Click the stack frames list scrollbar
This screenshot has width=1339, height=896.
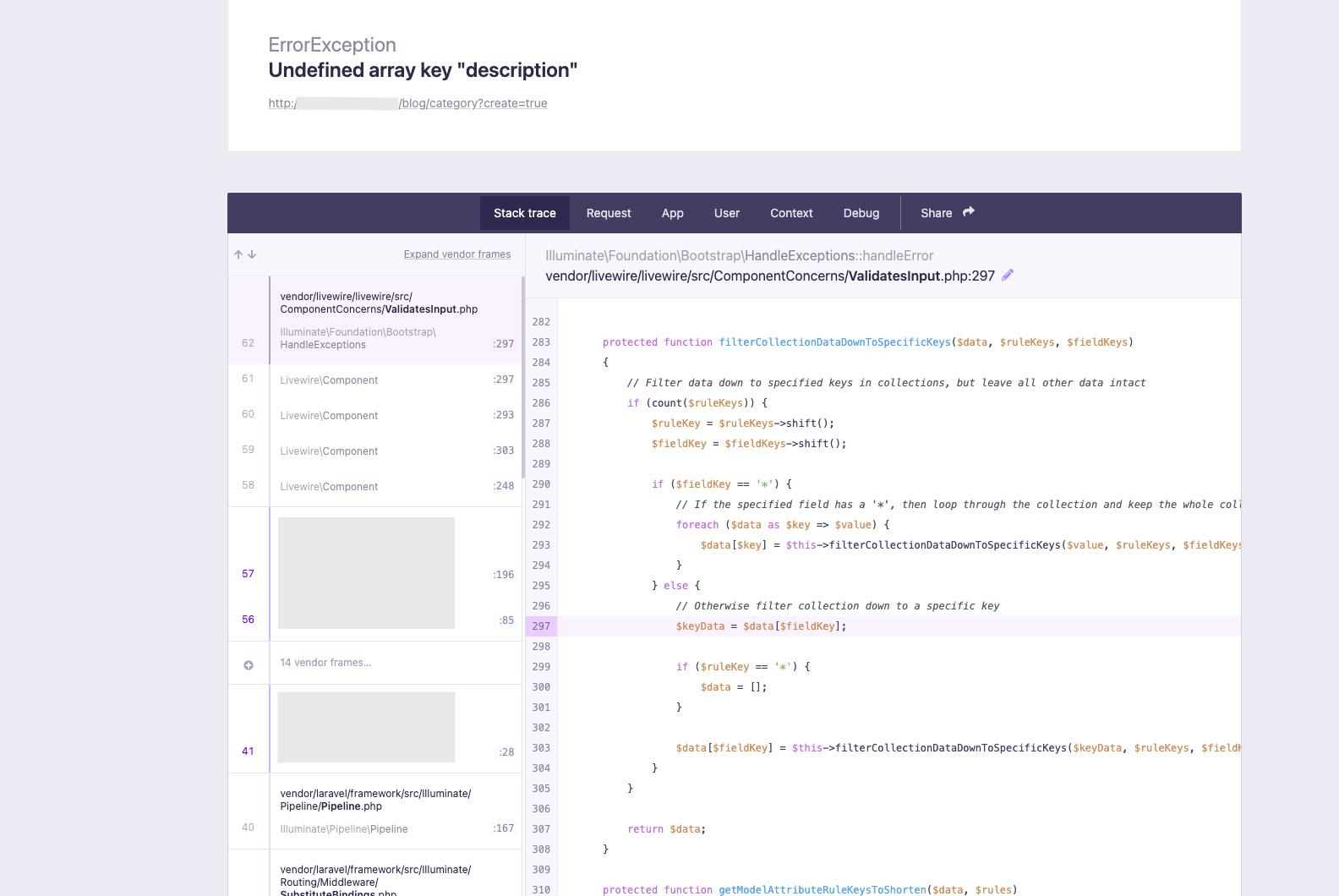coord(523,378)
